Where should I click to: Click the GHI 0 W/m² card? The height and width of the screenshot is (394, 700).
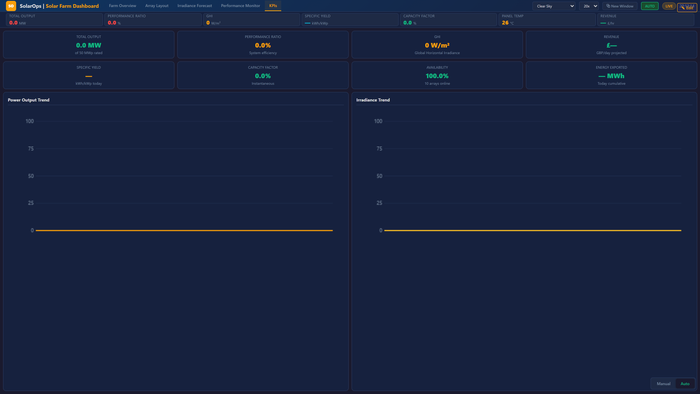point(437,45)
